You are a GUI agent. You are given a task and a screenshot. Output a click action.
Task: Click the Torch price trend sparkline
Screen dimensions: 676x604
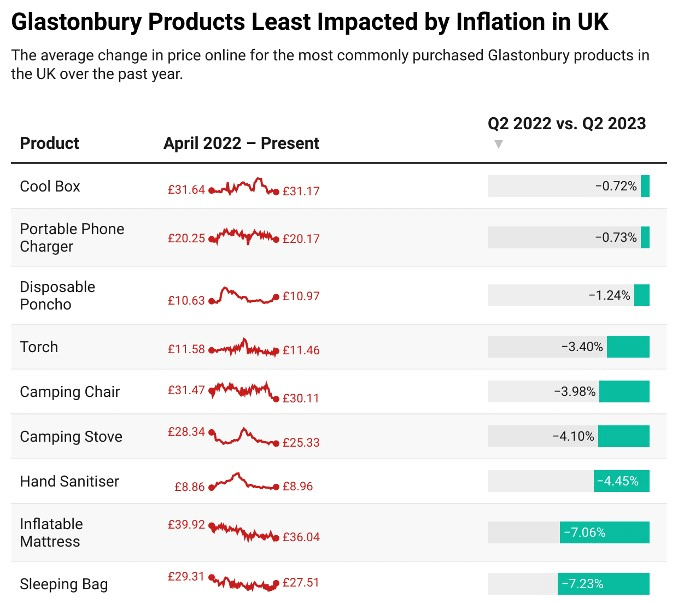point(244,347)
